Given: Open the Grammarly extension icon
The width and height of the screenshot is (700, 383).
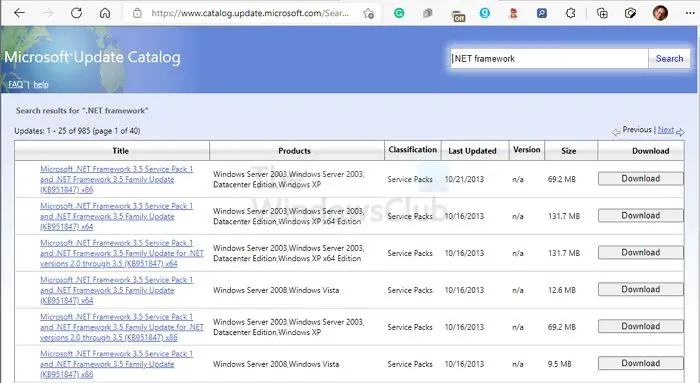Looking at the screenshot, I should tap(399, 13).
